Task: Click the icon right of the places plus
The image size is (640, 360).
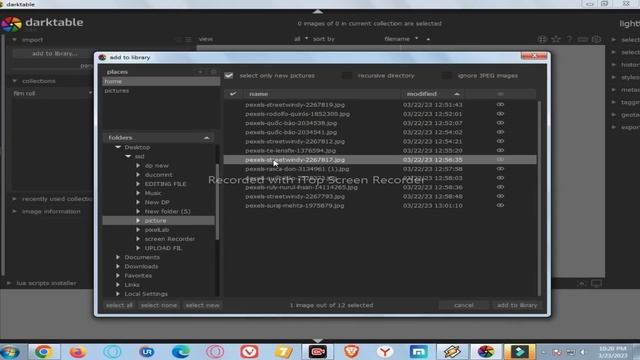Action: [213, 72]
